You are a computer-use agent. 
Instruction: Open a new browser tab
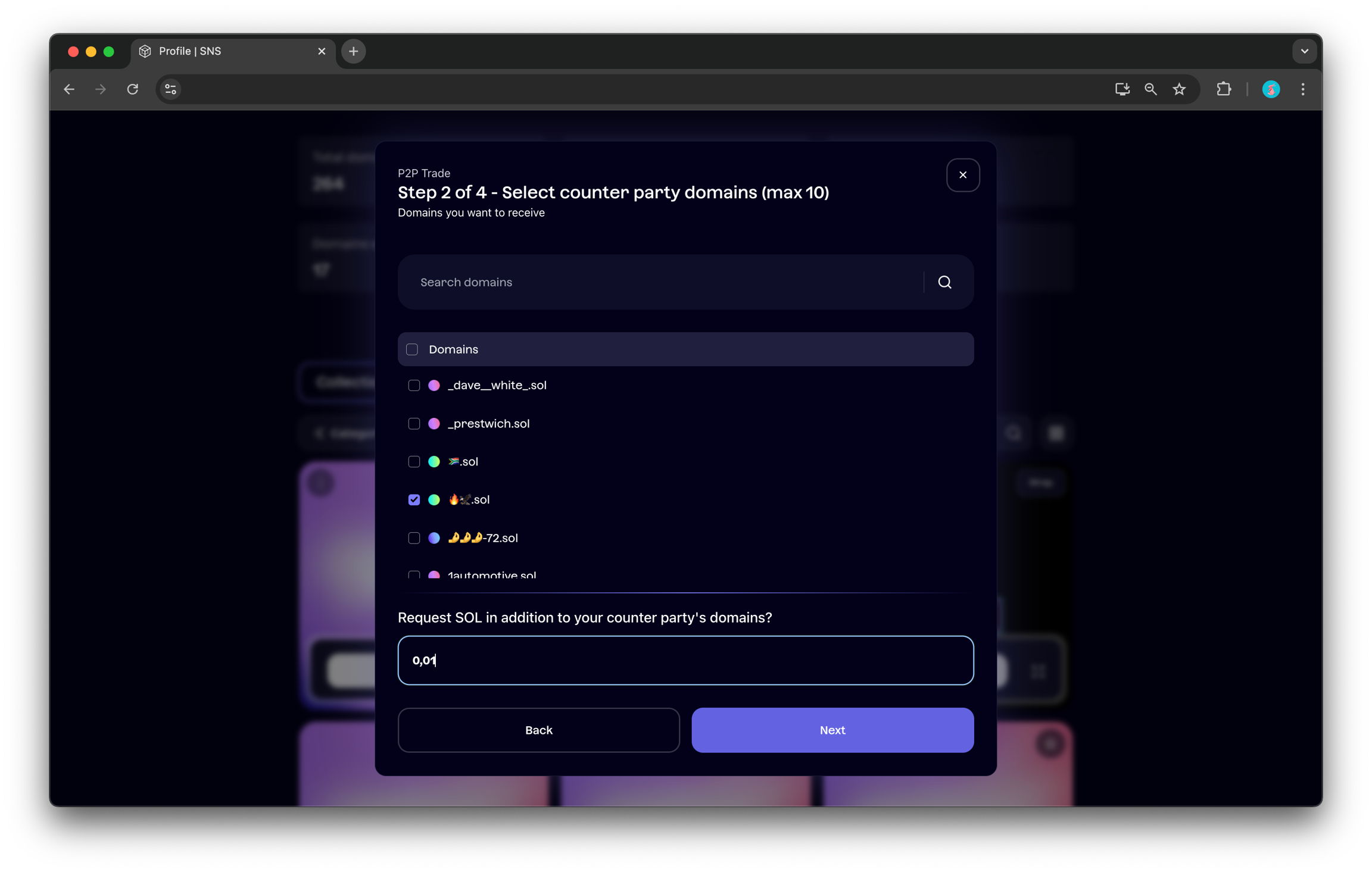click(353, 51)
